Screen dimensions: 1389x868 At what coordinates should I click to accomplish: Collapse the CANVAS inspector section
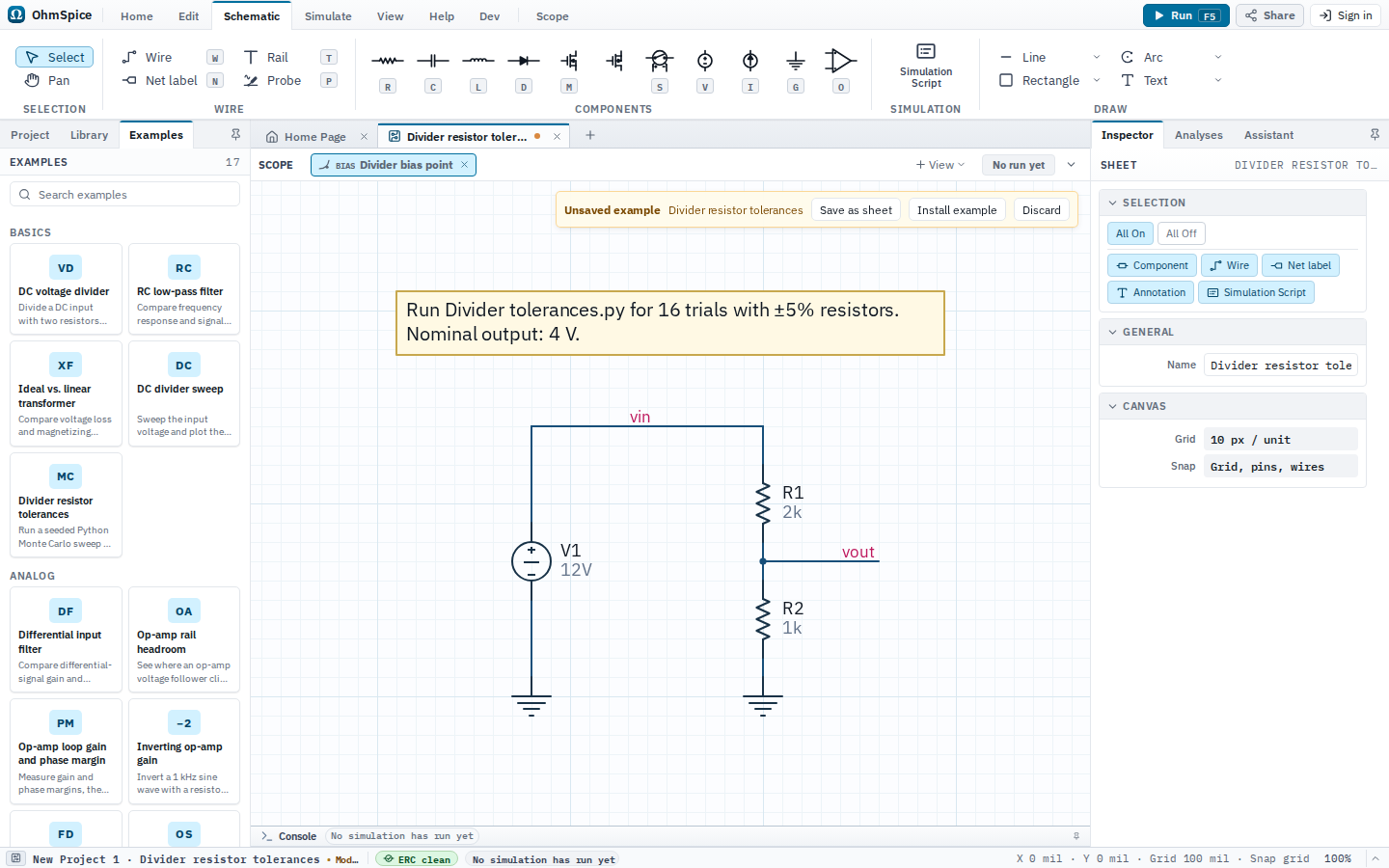pyautogui.click(x=1233, y=406)
